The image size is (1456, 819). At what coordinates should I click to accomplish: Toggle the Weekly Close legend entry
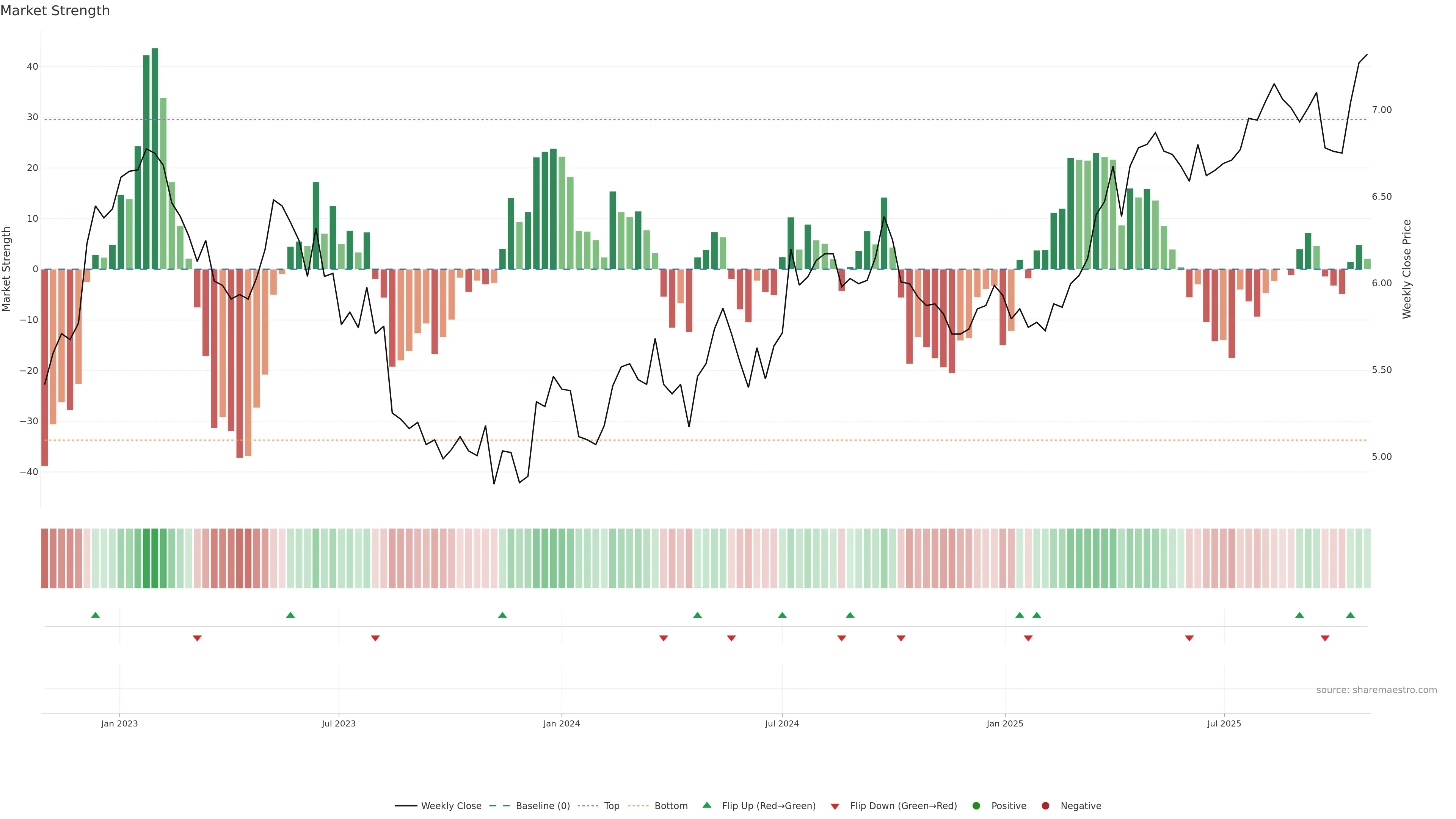point(450,806)
